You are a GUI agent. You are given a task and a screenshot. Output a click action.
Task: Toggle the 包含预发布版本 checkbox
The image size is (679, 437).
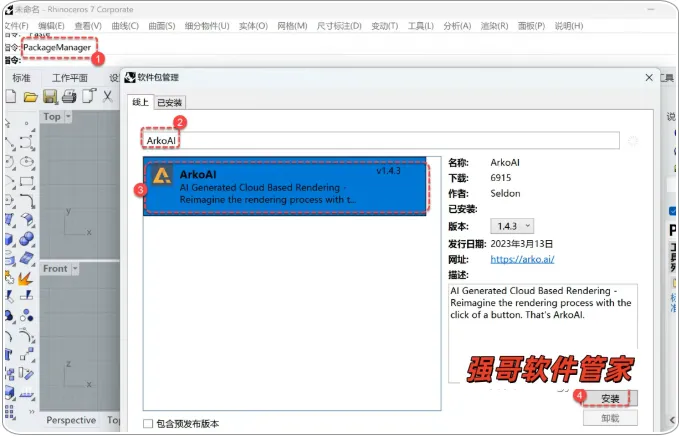pos(148,423)
